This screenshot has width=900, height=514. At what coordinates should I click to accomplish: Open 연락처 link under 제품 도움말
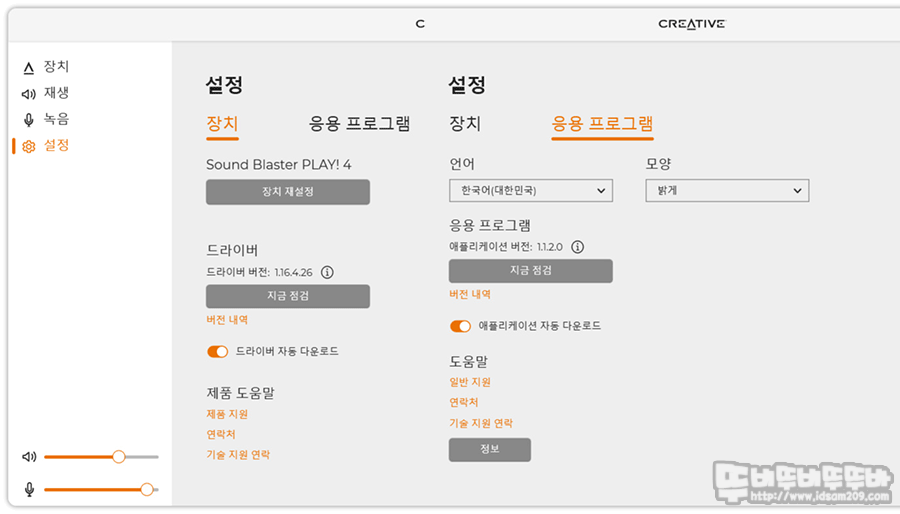pos(221,434)
